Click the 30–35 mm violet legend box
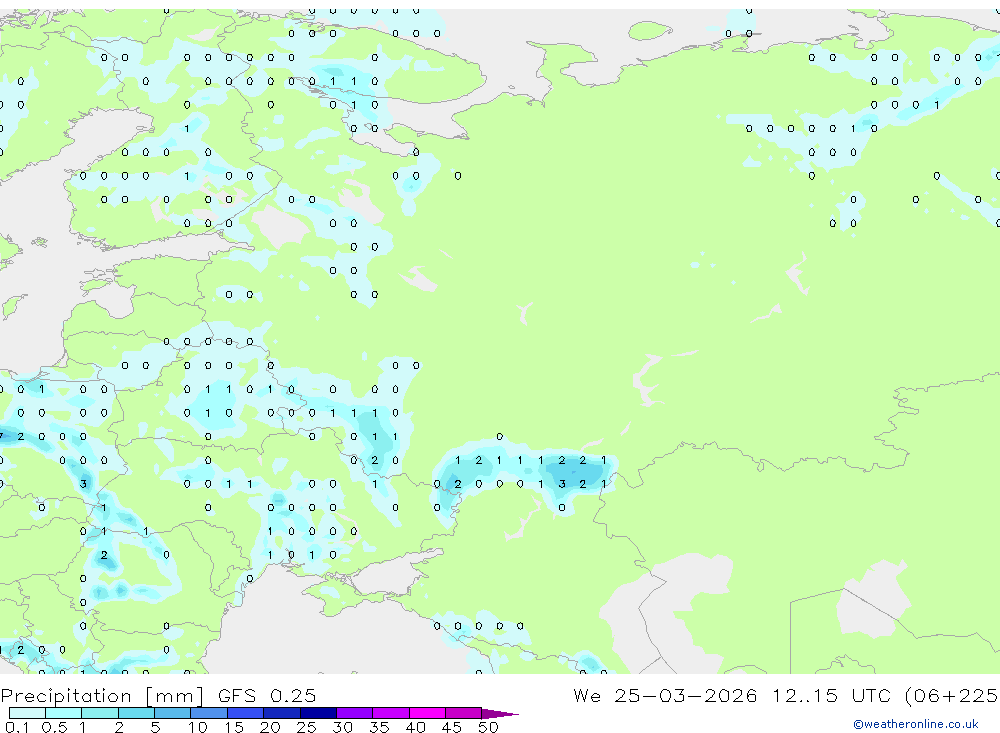The width and height of the screenshot is (1000, 733). 354,713
